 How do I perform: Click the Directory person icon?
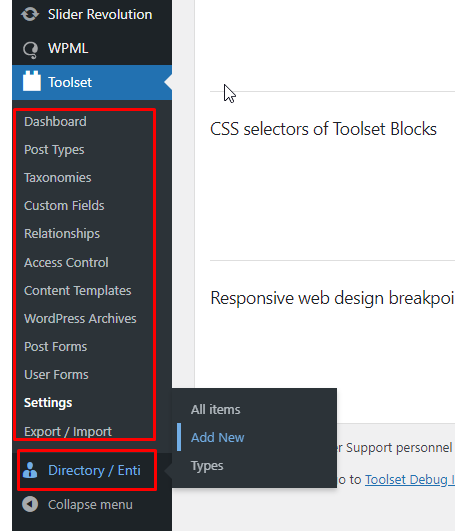pyautogui.click(x=30, y=470)
